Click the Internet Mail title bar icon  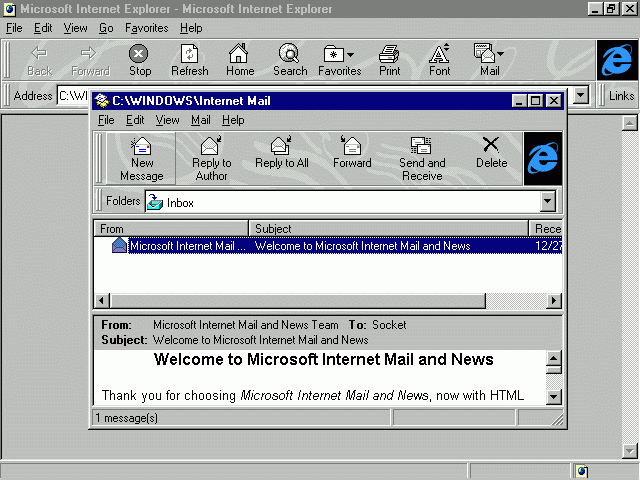coord(101,100)
